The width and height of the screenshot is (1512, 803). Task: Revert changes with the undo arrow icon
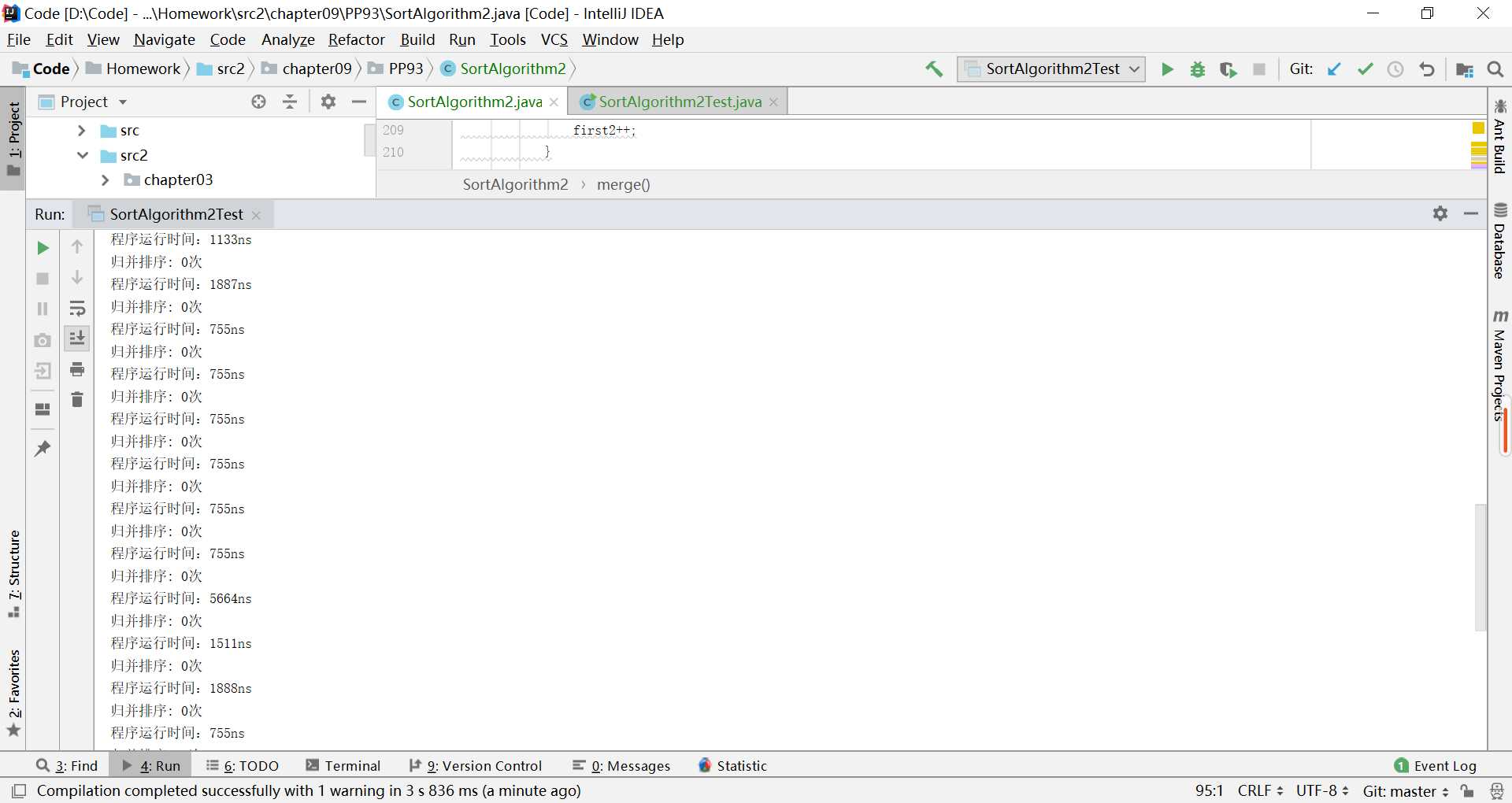pyautogui.click(x=1426, y=69)
